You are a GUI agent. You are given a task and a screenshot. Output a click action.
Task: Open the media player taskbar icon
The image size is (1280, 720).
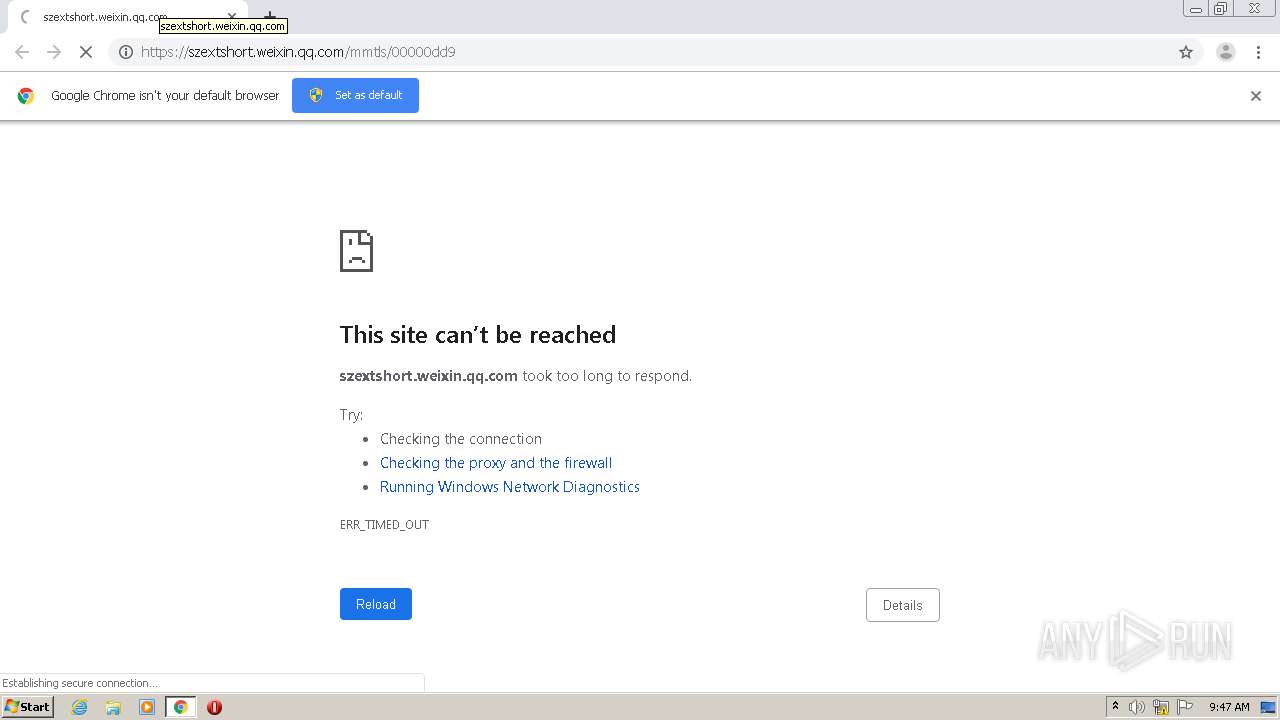click(147, 707)
